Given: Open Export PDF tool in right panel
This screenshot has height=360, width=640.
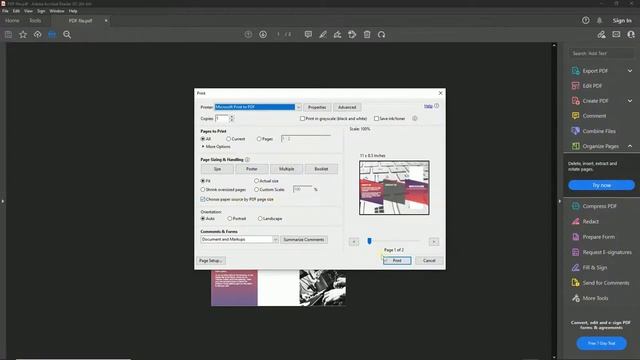Looking at the screenshot, I should [595, 71].
